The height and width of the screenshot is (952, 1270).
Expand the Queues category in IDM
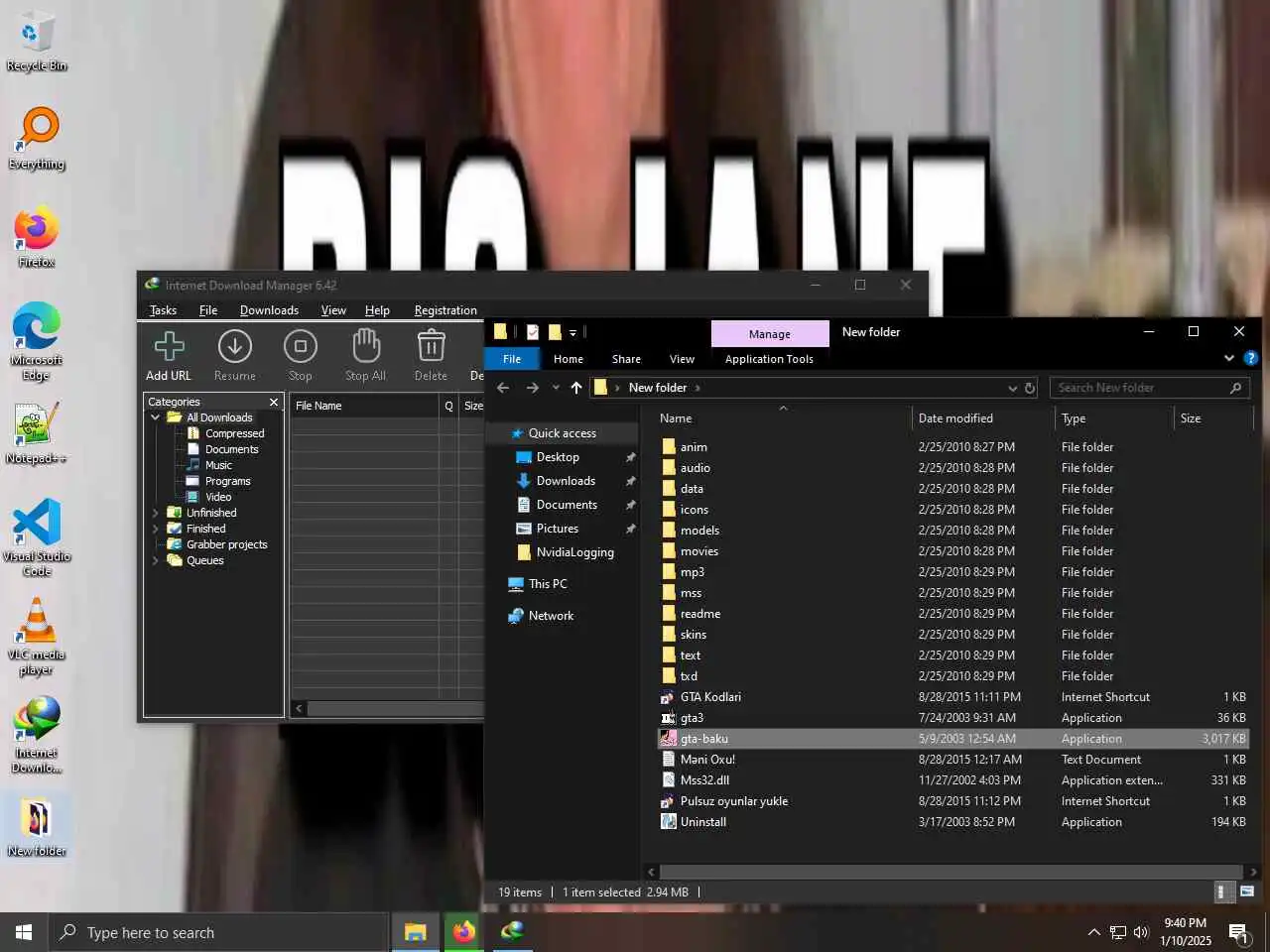pos(156,560)
